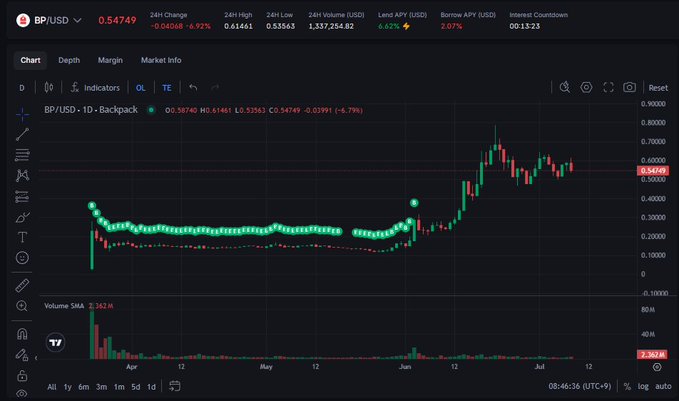The image size is (679, 401).
Task: Activate the zoom in tool
Action: pos(22,306)
